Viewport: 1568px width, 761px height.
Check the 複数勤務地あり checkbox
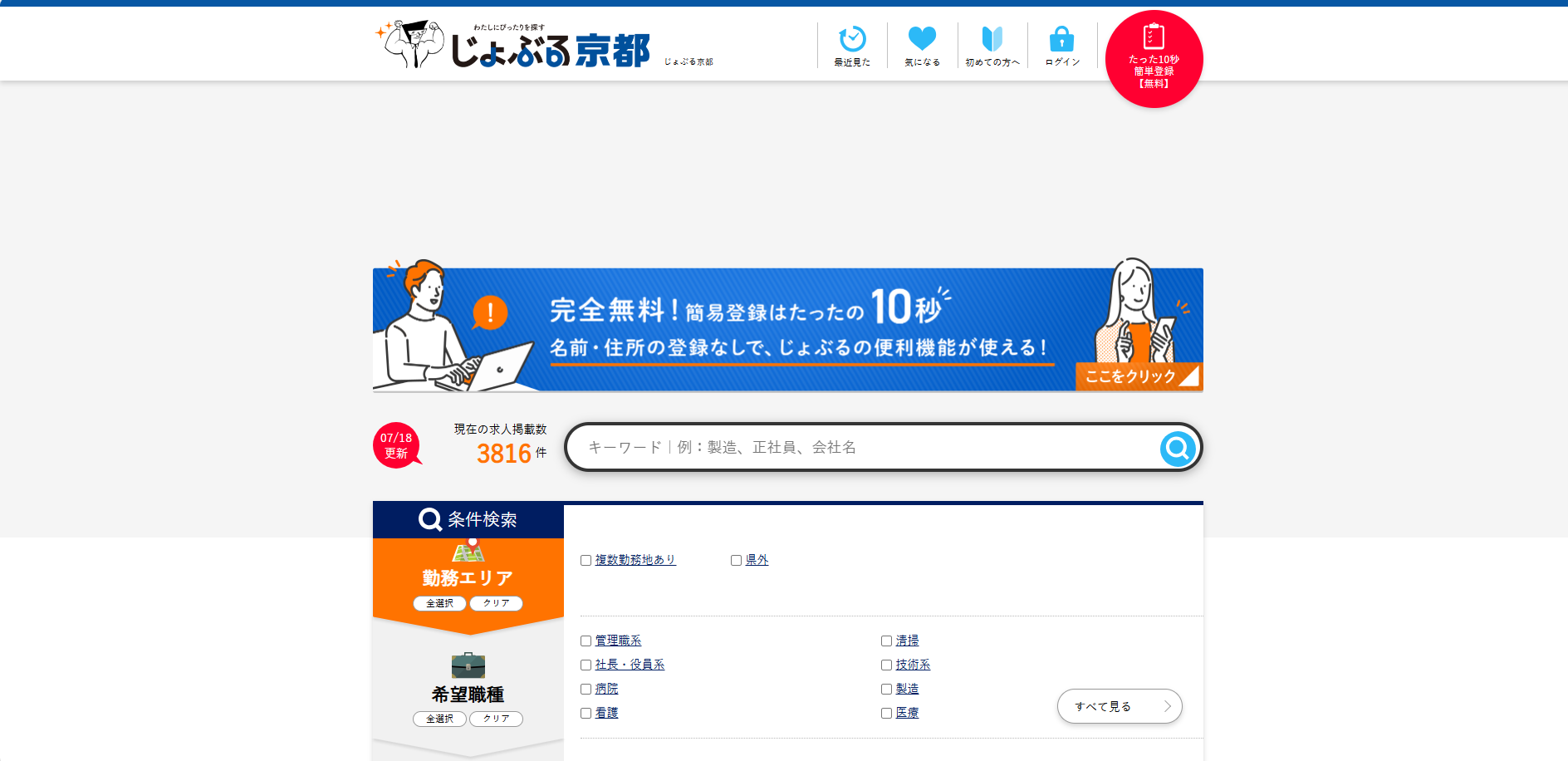pos(586,561)
